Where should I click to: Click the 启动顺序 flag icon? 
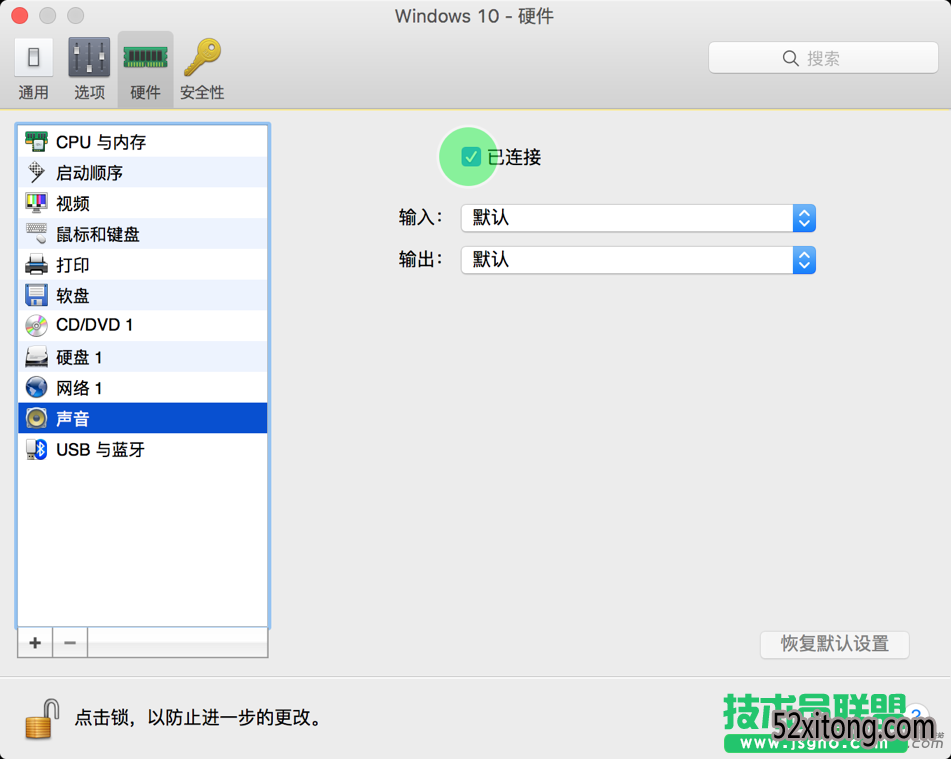pos(36,172)
